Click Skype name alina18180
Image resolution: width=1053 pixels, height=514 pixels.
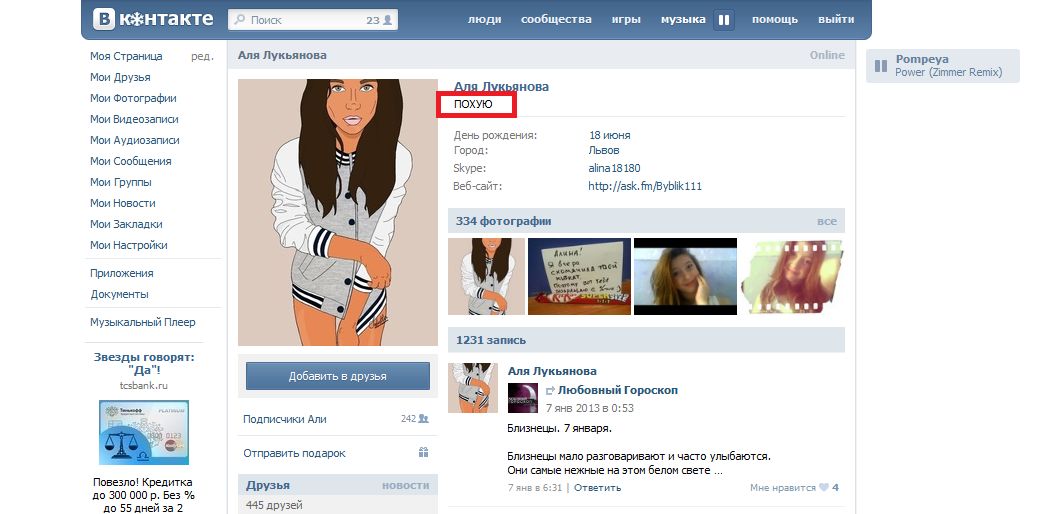[x=614, y=168]
